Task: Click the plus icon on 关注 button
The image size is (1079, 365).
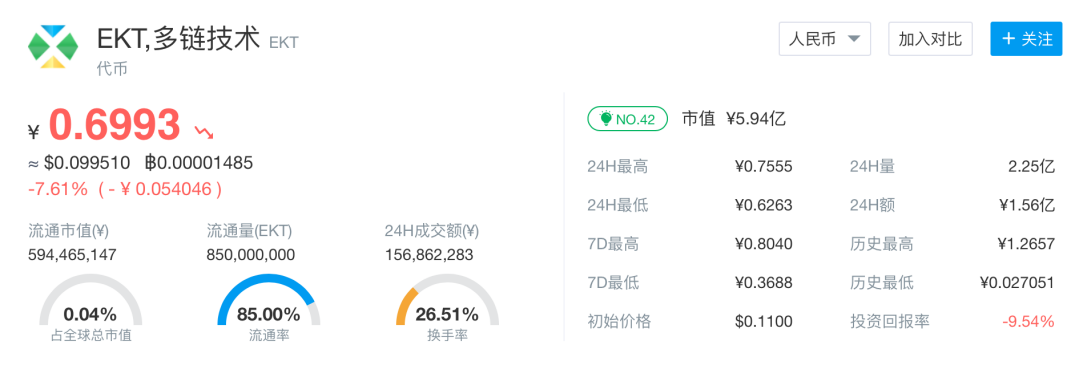Action: (x=1009, y=39)
